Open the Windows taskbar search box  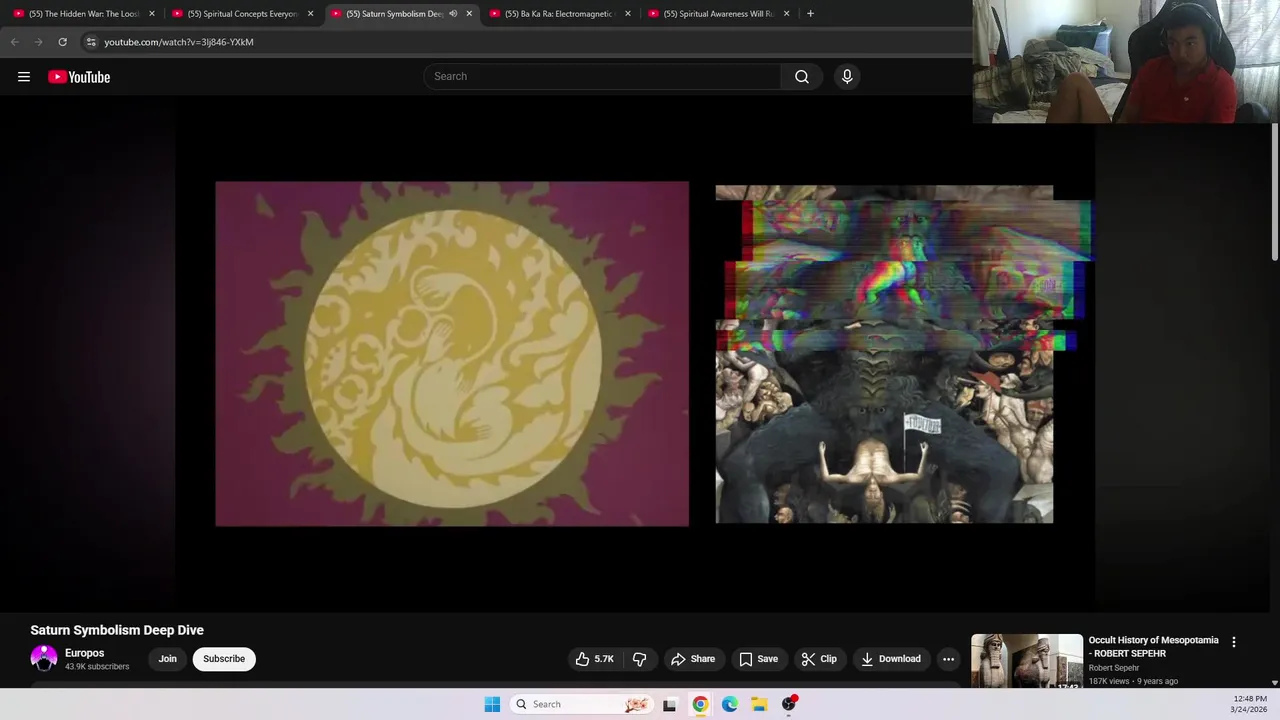pyautogui.click(x=581, y=704)
